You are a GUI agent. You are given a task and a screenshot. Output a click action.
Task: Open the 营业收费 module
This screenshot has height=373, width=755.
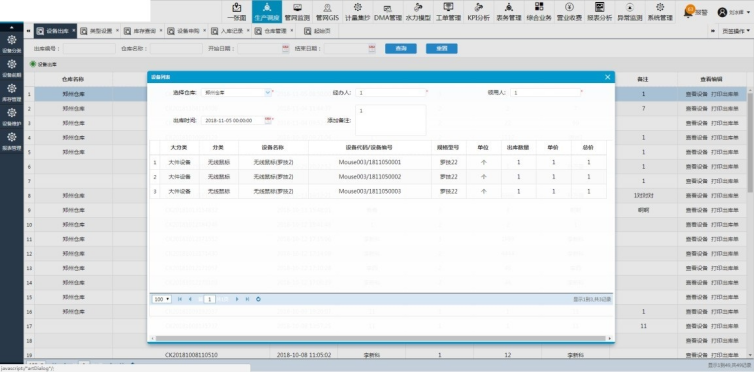[569, 12]
